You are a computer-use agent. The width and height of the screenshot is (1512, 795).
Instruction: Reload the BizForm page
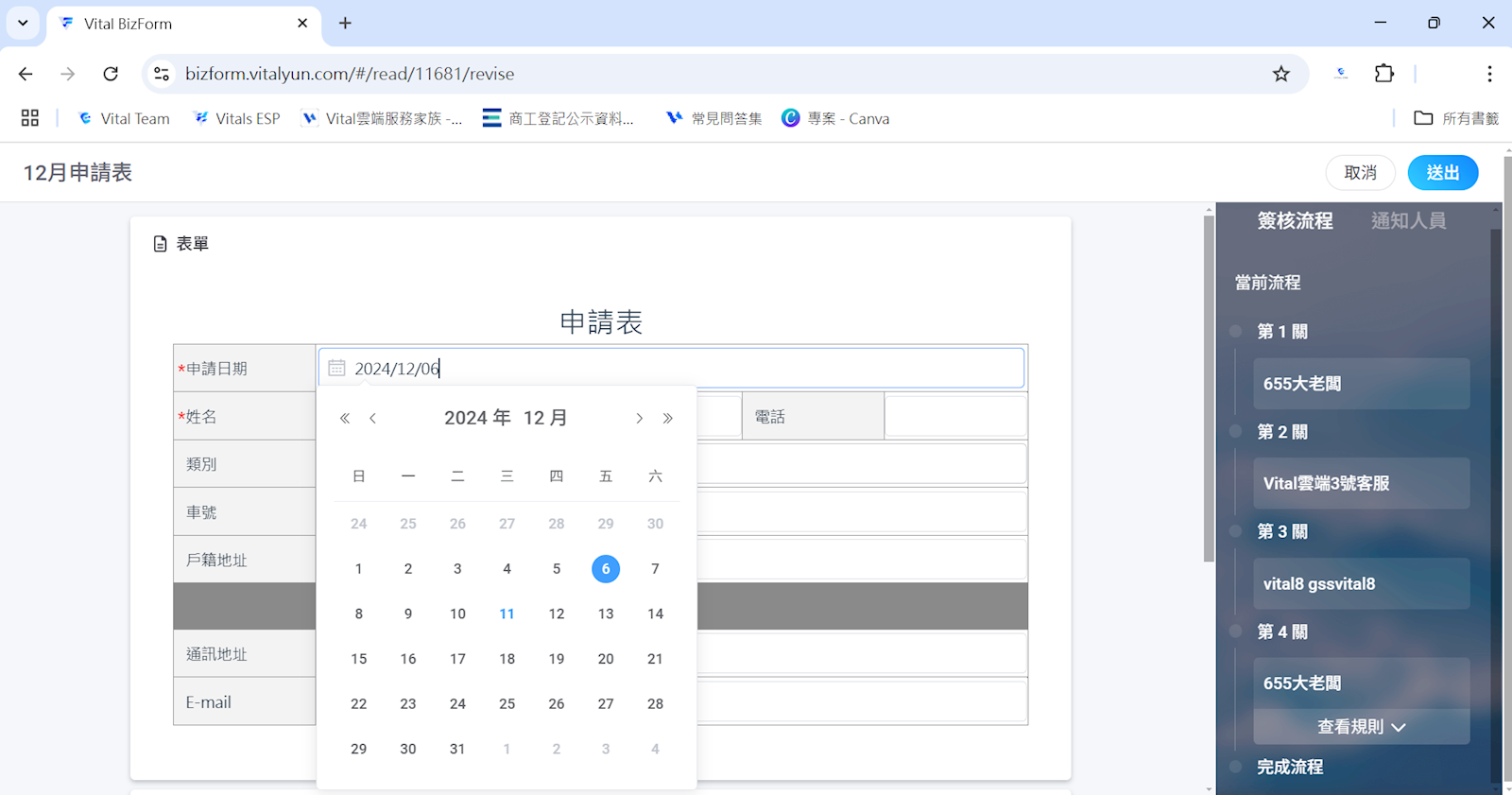click(111, 74)
